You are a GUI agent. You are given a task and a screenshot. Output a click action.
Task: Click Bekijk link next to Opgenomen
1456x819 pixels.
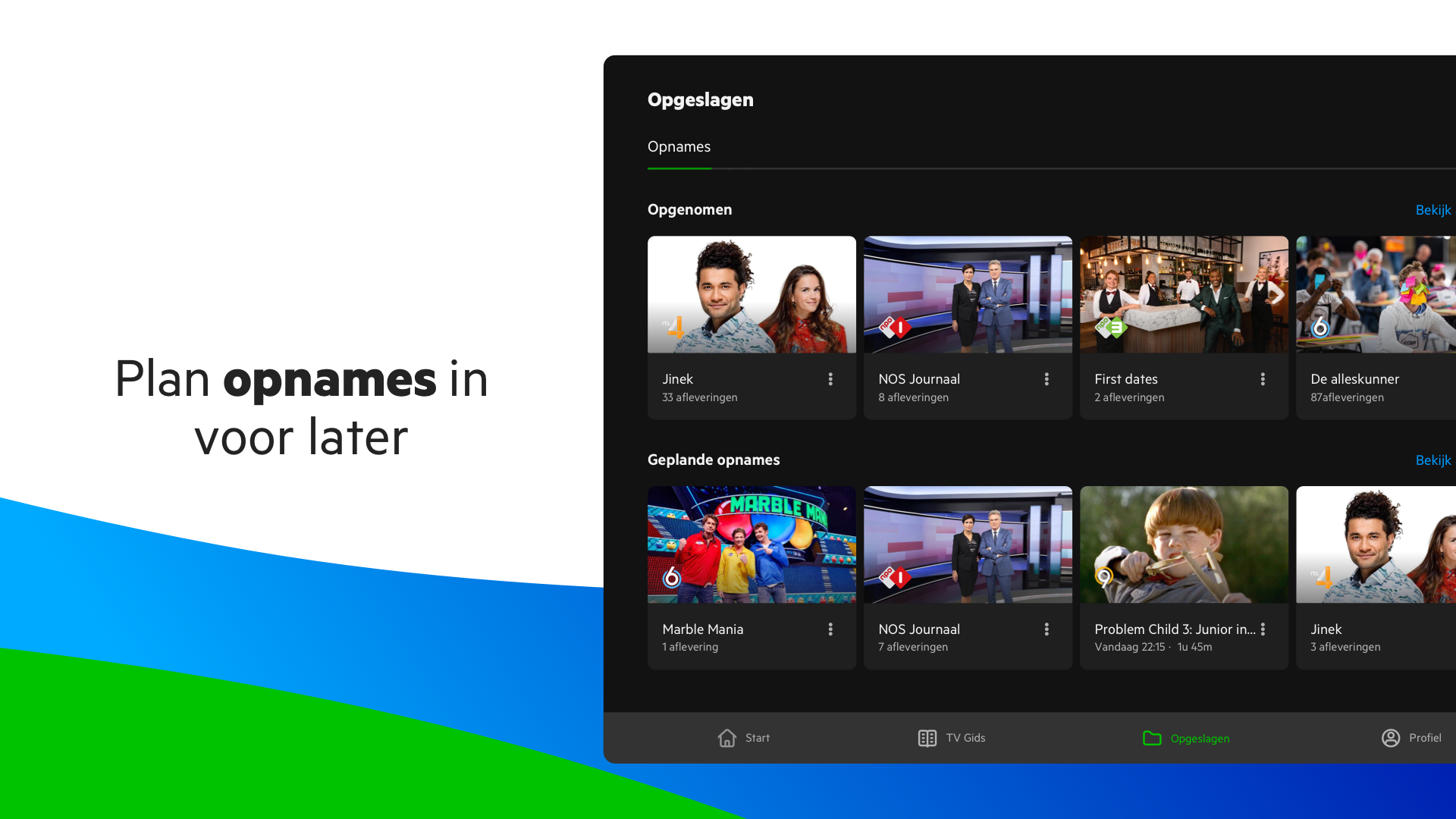tap(1432, 210)
